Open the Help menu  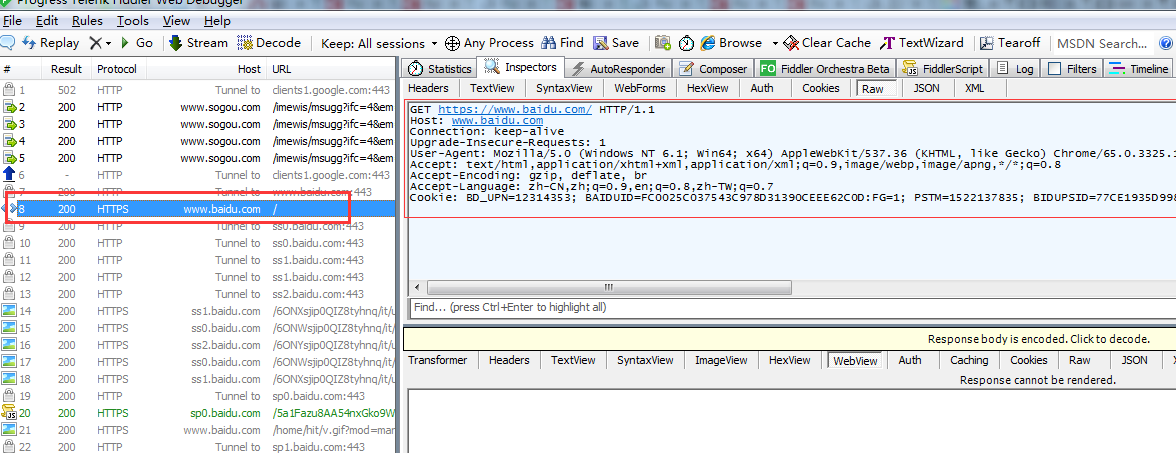[218, 21]
